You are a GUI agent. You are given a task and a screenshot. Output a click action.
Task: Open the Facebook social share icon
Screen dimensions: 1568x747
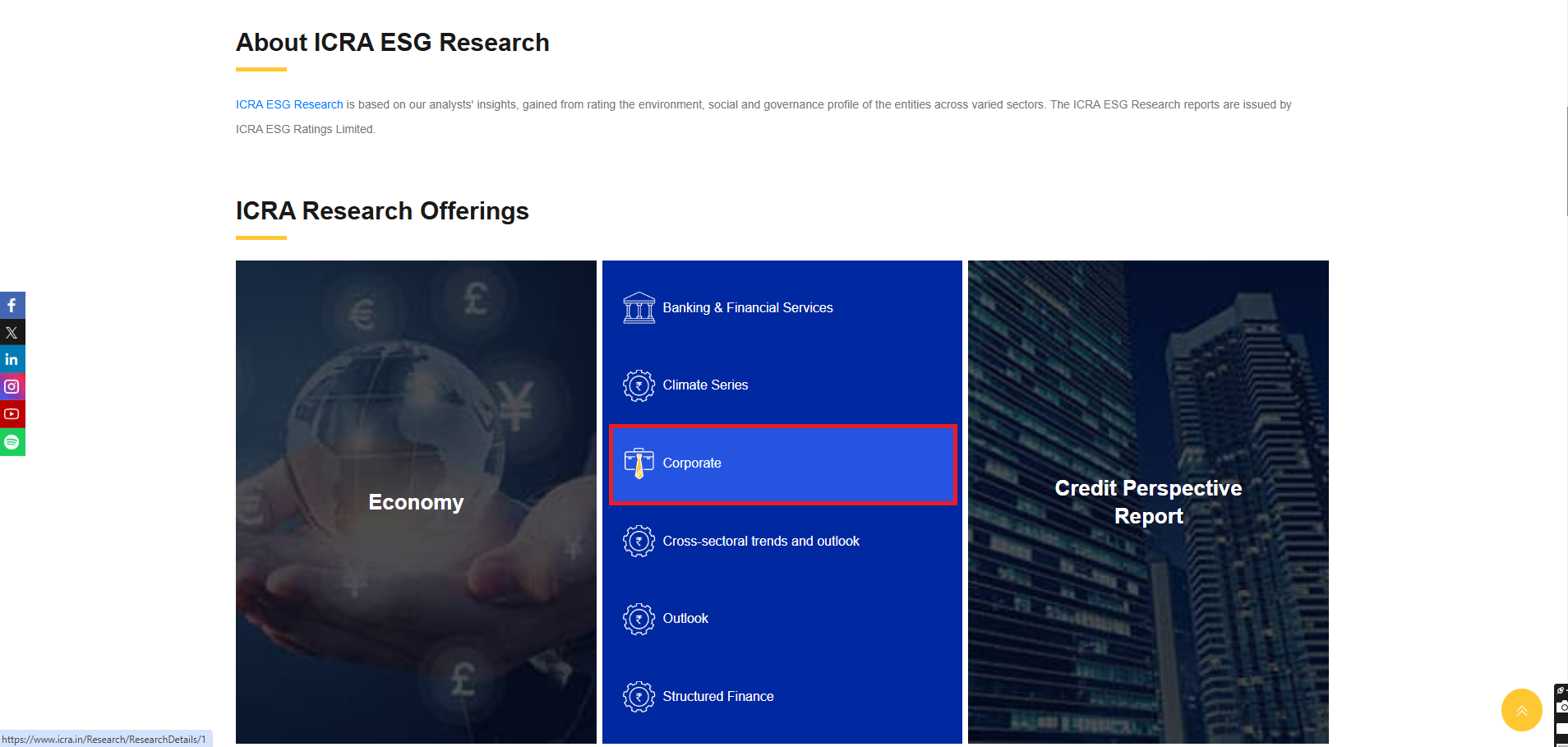click(12, 306)
